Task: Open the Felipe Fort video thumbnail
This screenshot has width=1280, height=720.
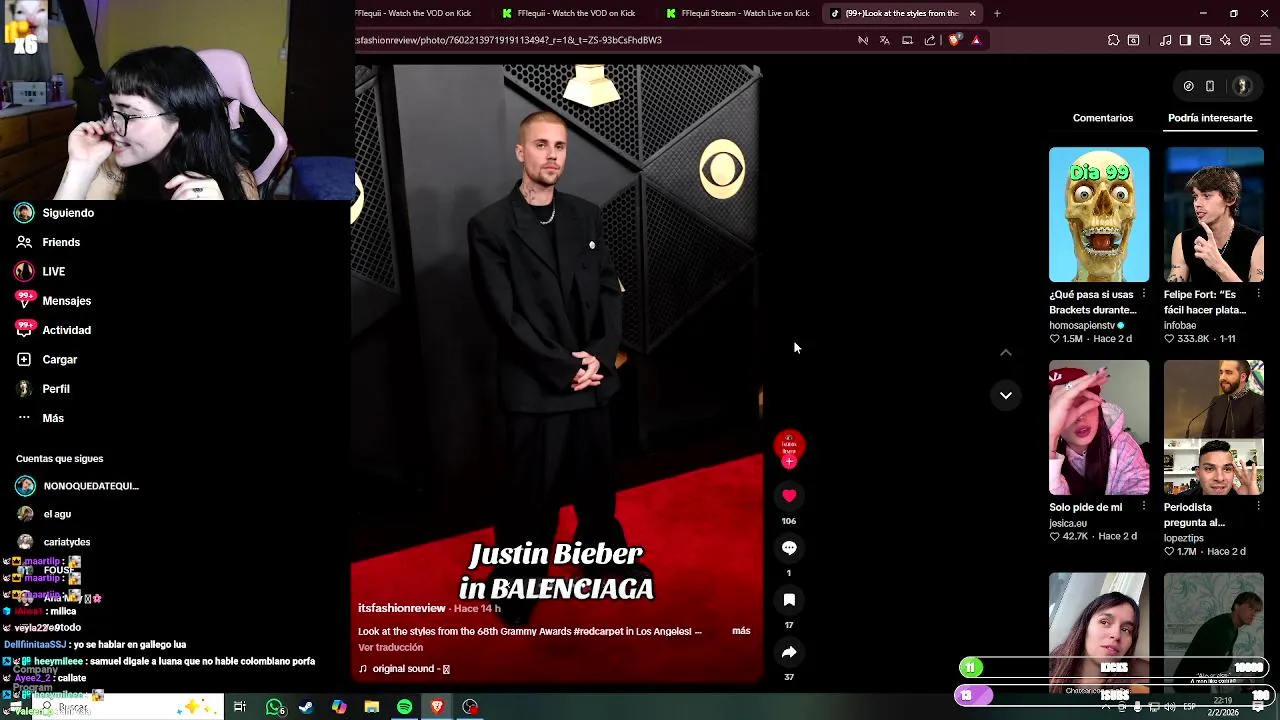Action: tap(1214, 214)
